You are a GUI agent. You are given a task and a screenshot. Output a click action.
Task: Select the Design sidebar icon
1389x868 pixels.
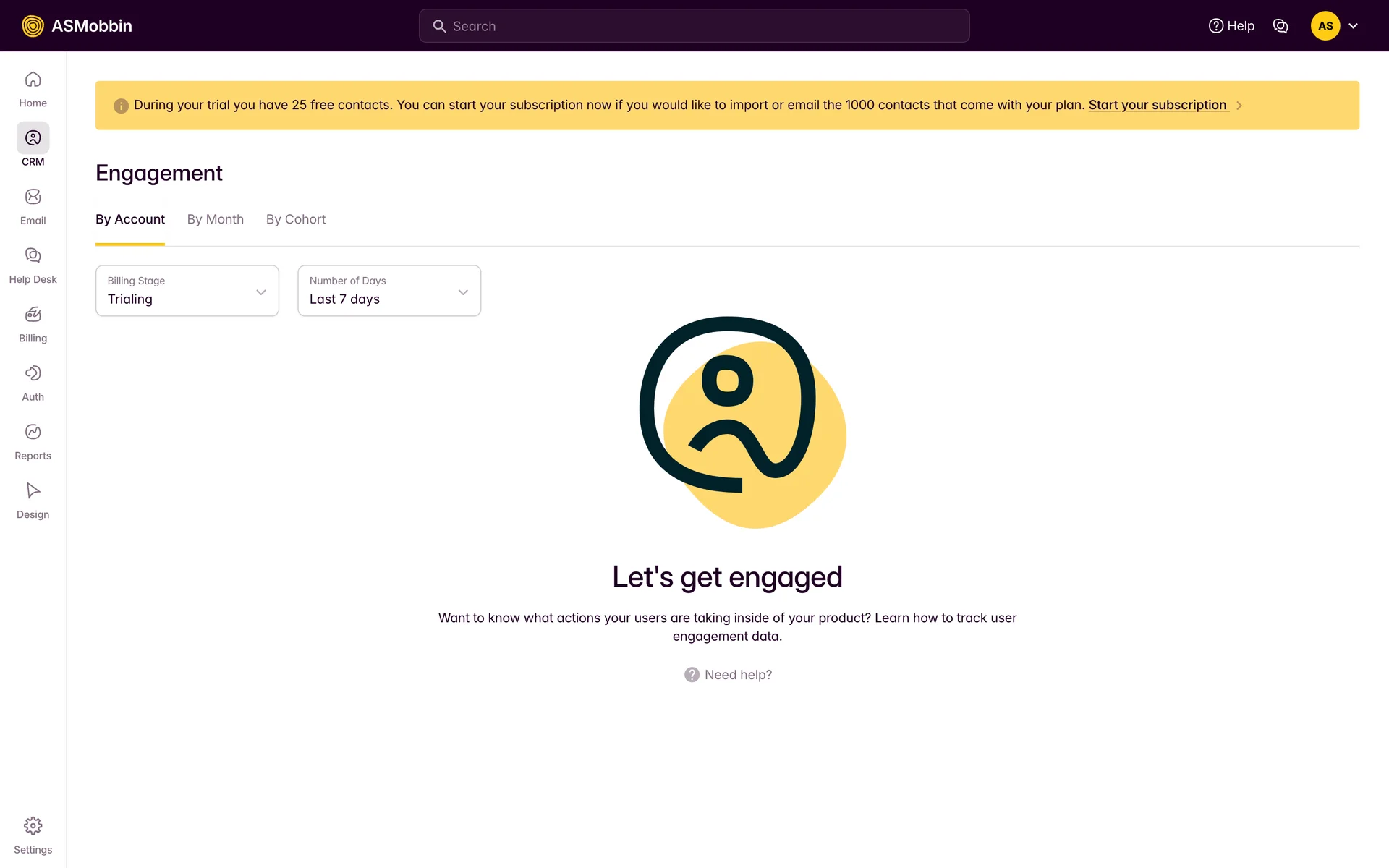pyautogui.click(x=33, y=491)
